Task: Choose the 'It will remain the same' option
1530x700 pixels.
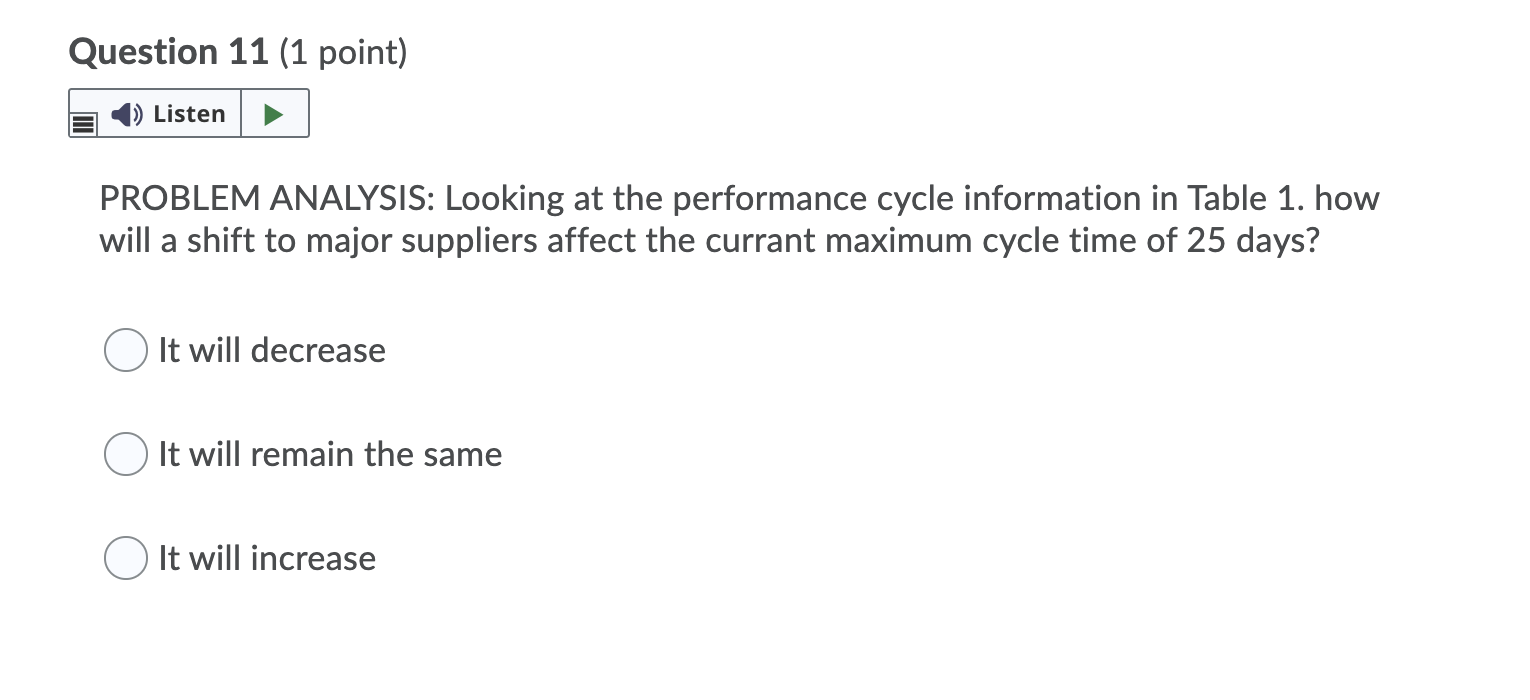Action: click(125, 454)
